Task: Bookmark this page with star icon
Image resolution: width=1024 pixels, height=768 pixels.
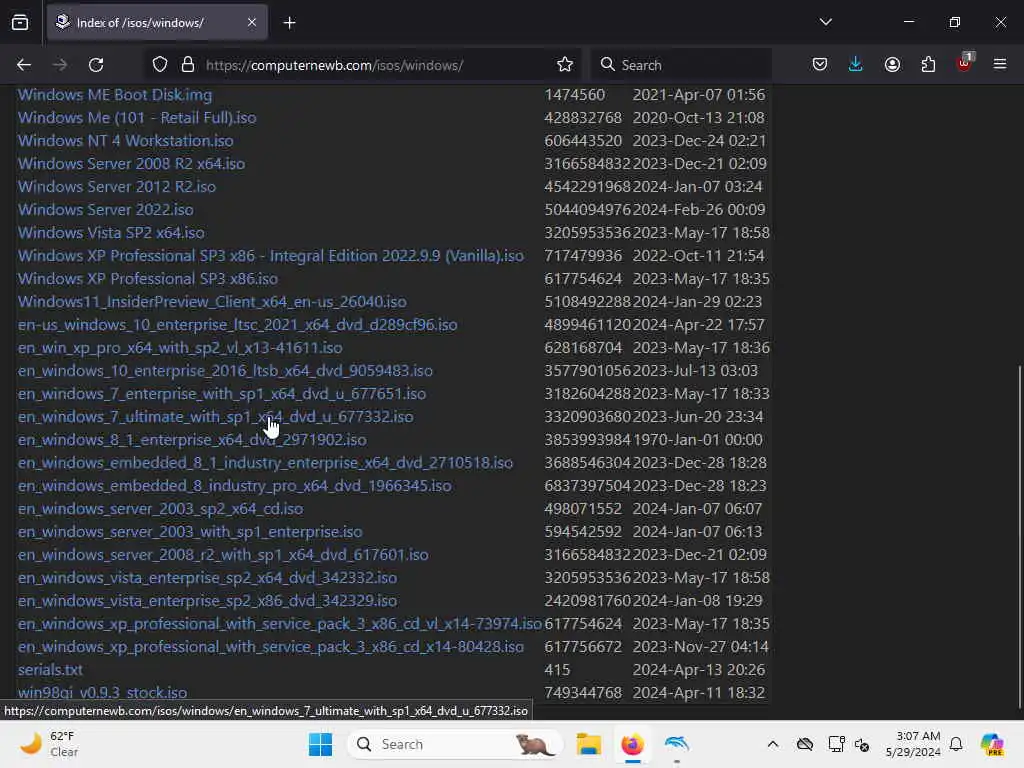Action: click(x=565, y=65)
